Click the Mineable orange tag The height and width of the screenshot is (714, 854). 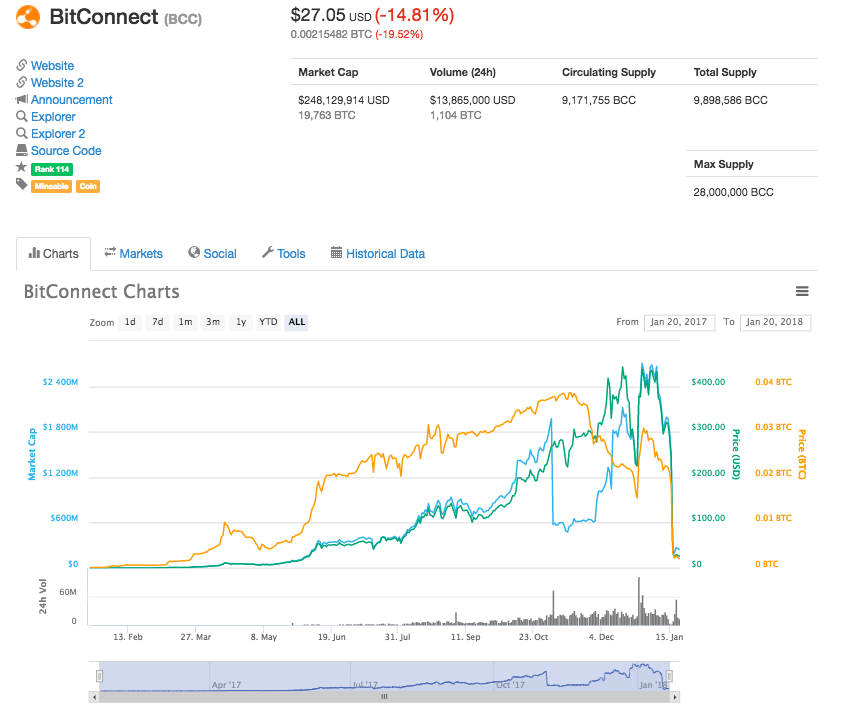(52, 186)
